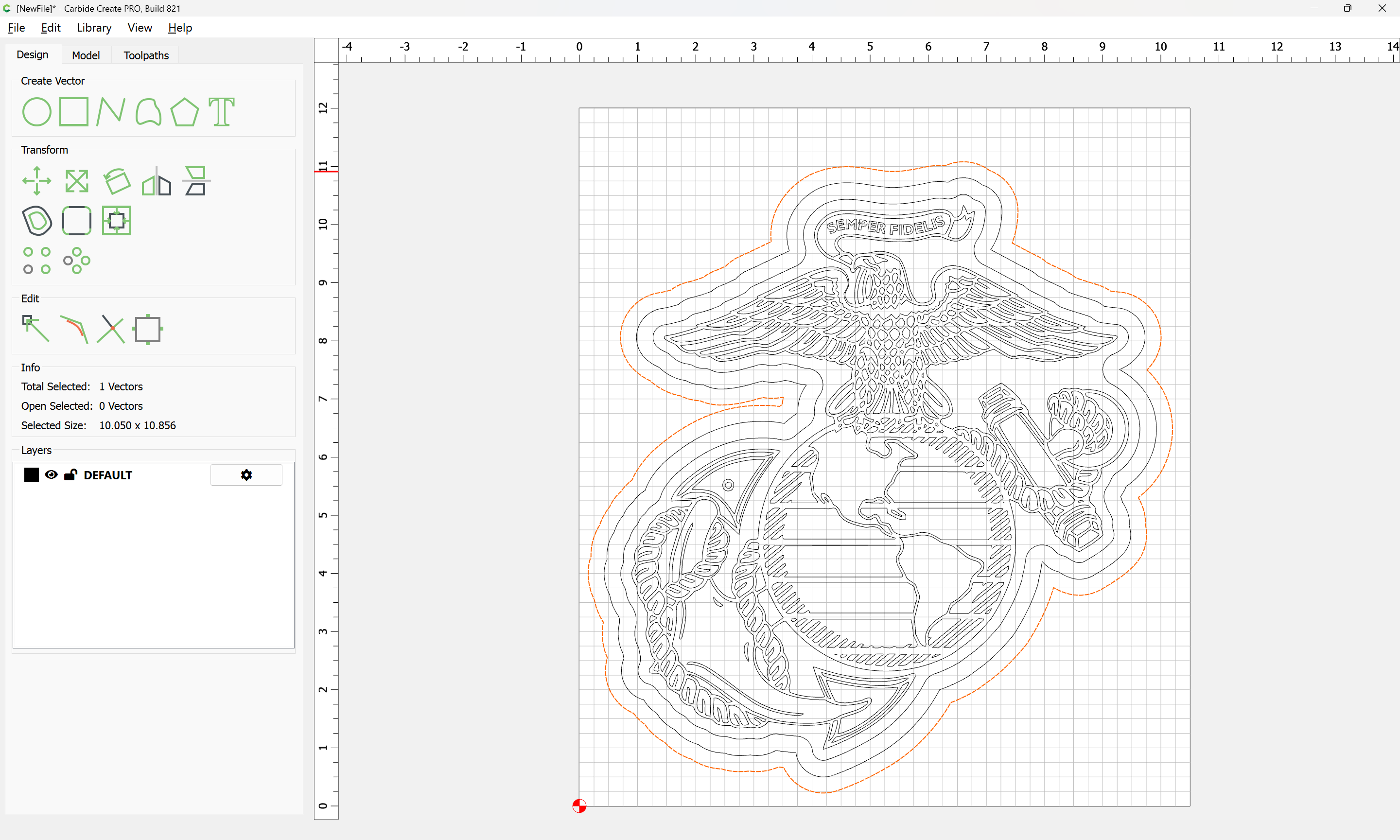This screenshot has height=840, width=1400.
Task: Minimize the Carbide Create window
Action: [x=1314, y=8]
